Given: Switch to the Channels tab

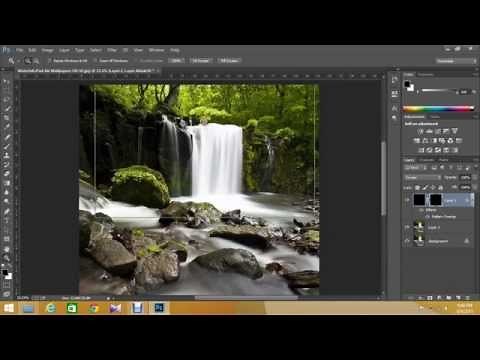Looking at the screenshot, I should pos(426,160).
